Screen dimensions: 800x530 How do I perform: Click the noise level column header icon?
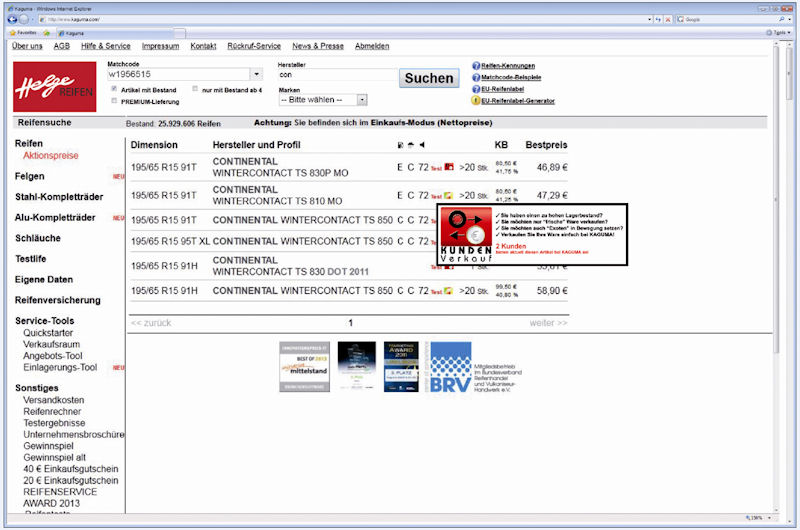[422, 145]
